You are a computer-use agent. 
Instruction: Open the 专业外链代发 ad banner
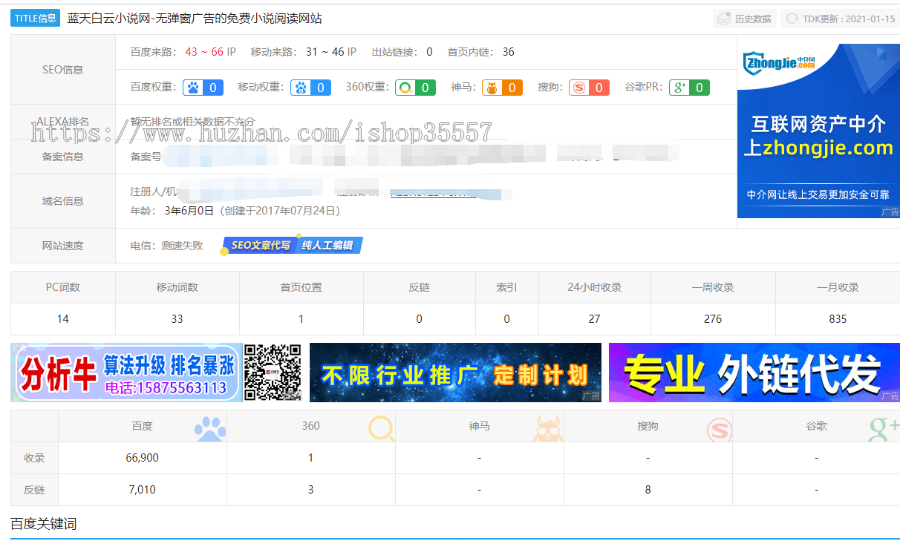tap(754, 372)
